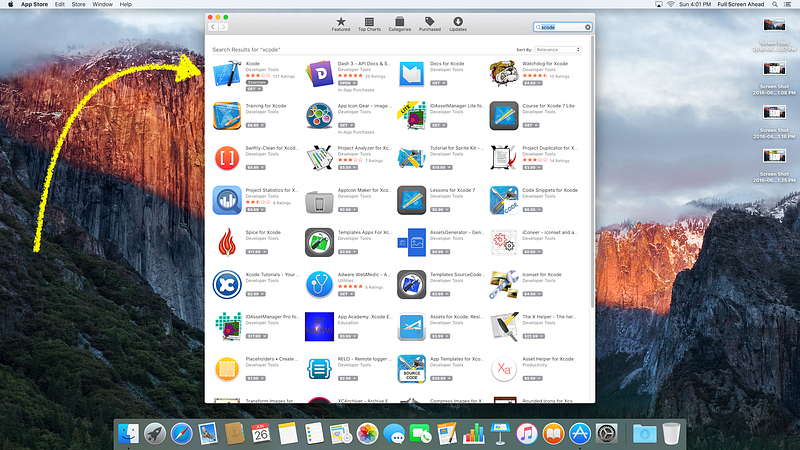The image size is (800, 450).
Task: Open the Dash 3 app icon
Action: [319, 74]
